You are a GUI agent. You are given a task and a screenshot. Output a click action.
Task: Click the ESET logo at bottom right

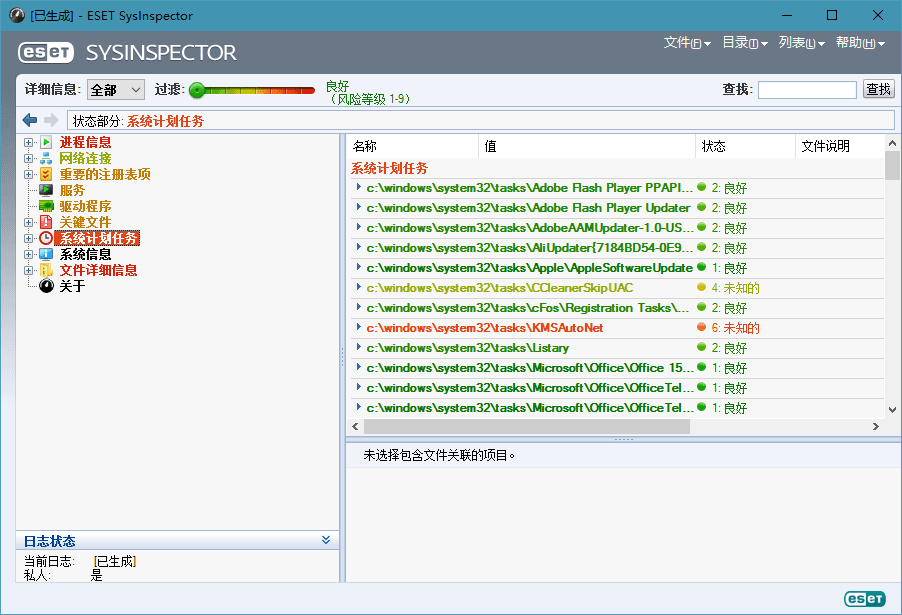(x=864, y=599)
